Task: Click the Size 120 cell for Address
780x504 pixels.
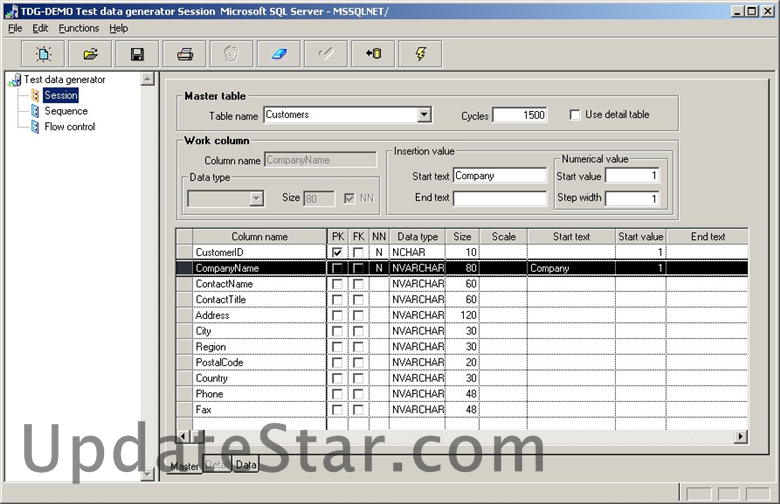Action: 462,315
